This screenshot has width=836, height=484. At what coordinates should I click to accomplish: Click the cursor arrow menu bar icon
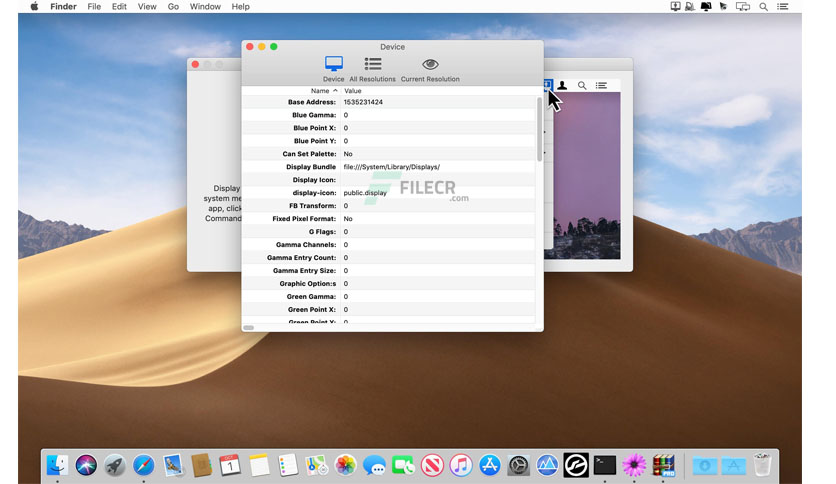point(723,6)
